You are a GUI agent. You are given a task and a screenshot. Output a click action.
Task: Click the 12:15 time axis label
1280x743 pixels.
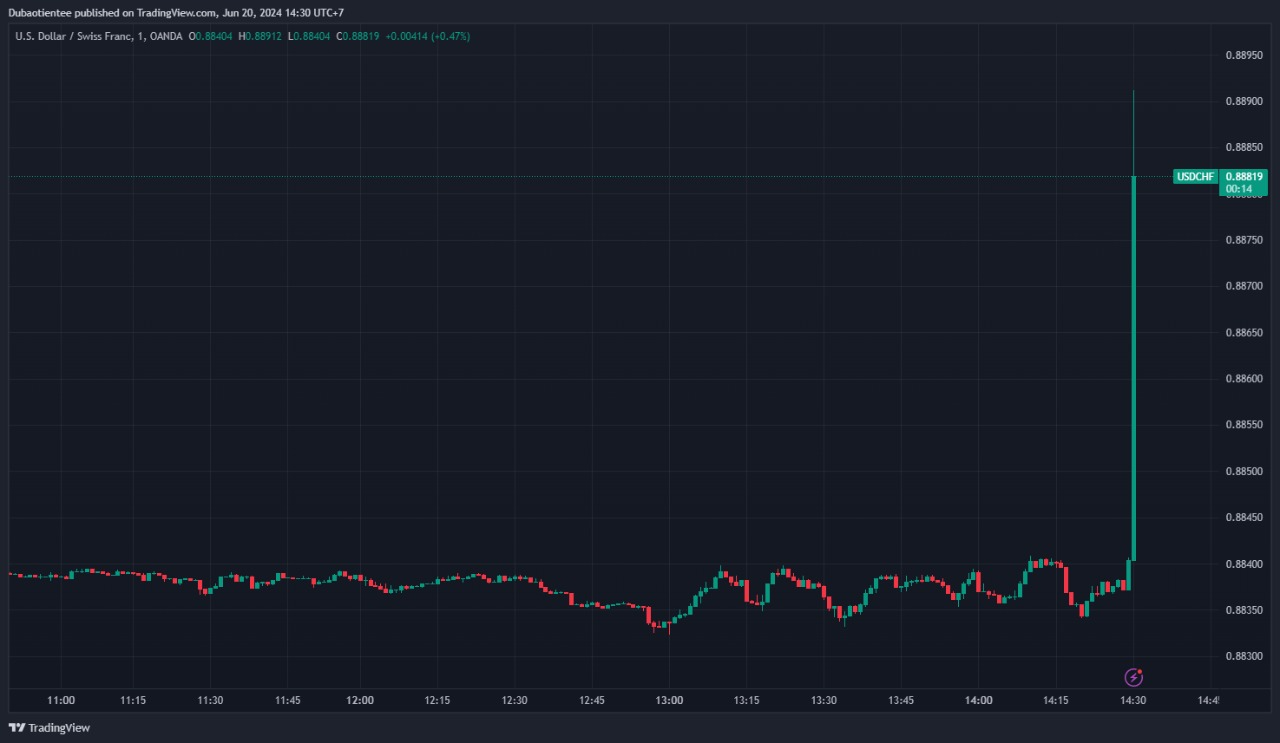coord(435,701)
